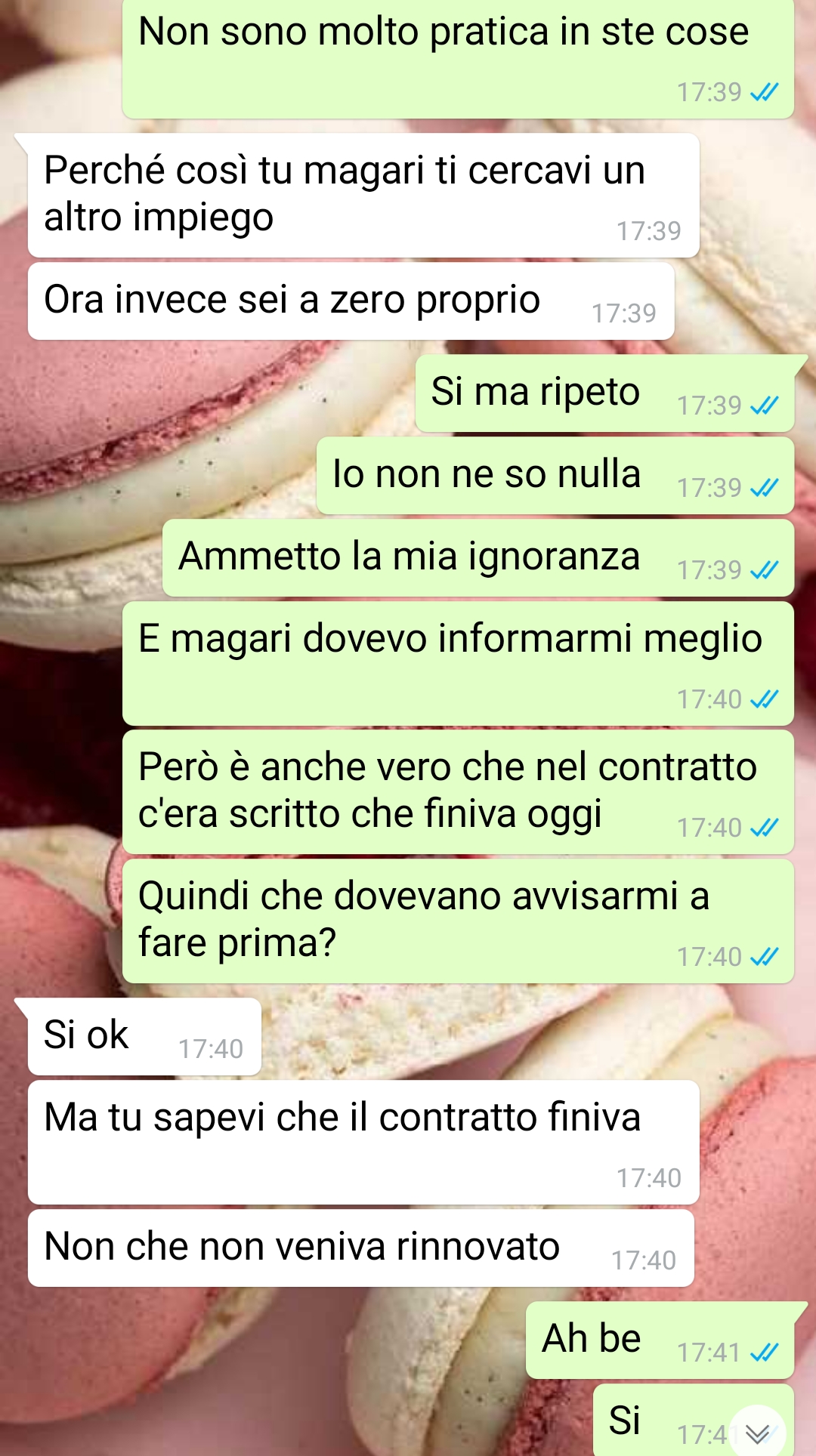Tap double check on 'Ammetto la mia ignoranza'

pos(764,570)
